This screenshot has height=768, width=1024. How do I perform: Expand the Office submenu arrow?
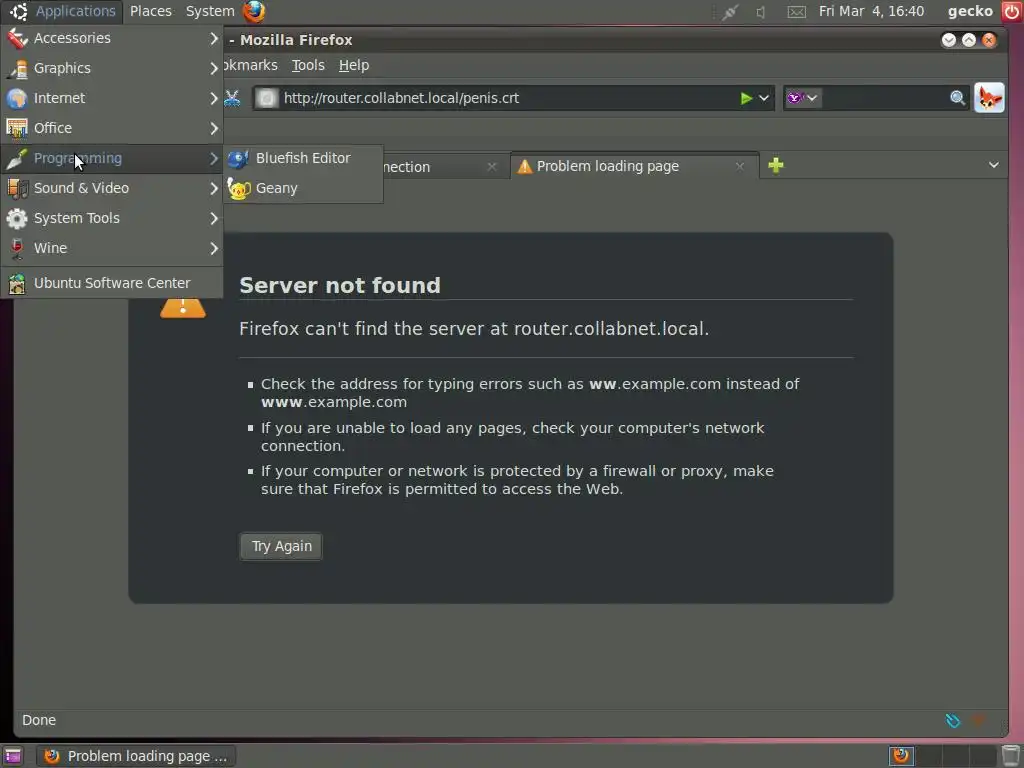(214, 128)
